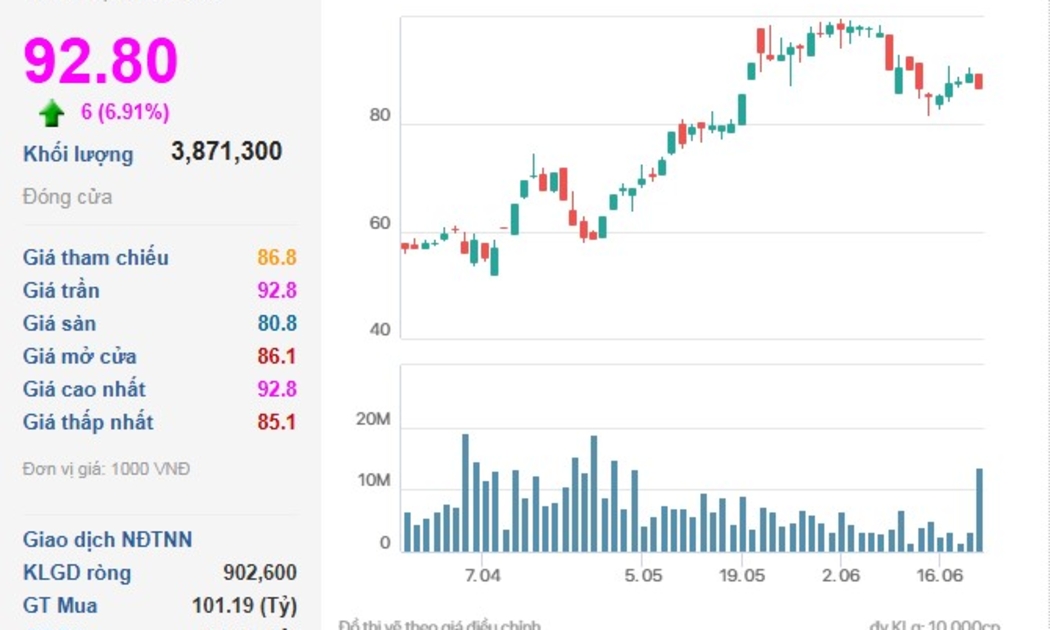Image resolution: width=1050 pixels, height=630 pixels.
Task: Click the 3,871,300 volume figure
Action: pos(226,152)
